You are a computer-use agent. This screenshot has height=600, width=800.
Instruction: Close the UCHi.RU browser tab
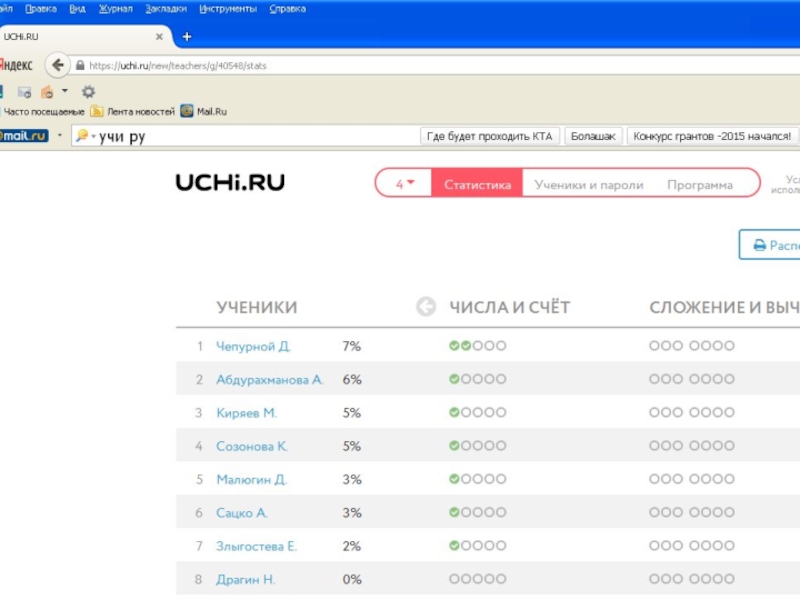(159, 37)
